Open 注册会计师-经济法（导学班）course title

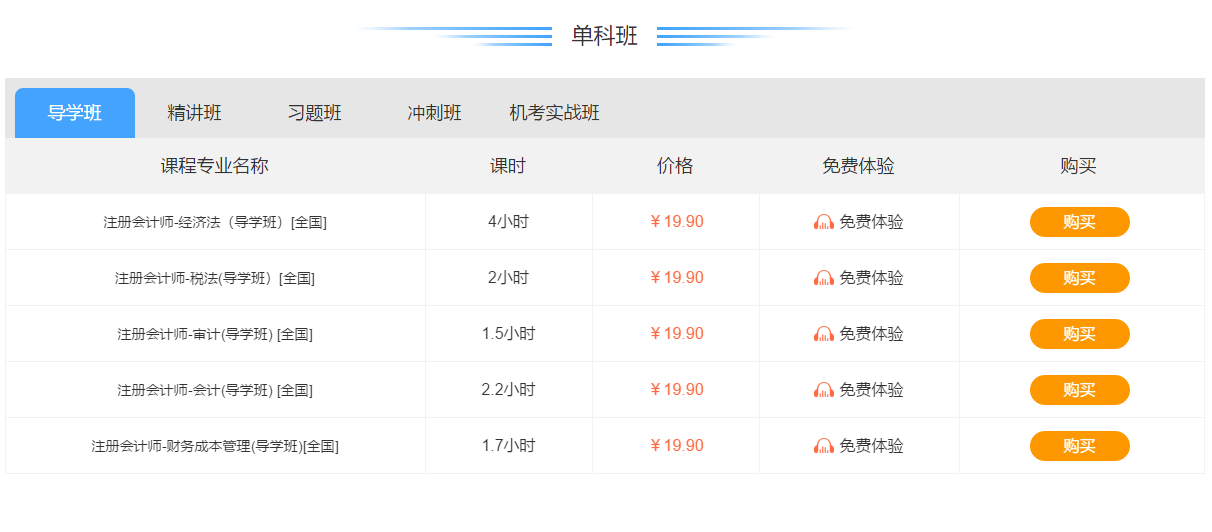[x=215, y=222]
